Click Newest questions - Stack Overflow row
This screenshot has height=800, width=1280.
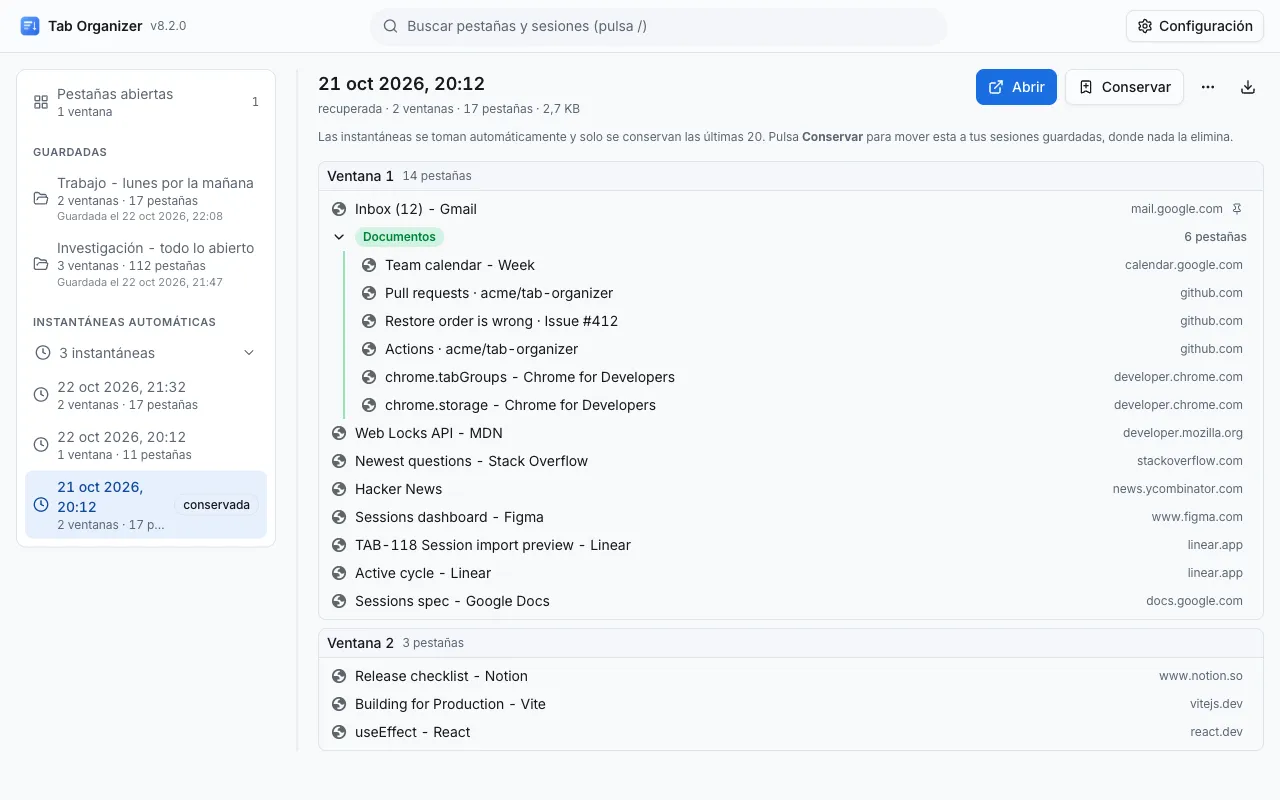tap(791, 461)
